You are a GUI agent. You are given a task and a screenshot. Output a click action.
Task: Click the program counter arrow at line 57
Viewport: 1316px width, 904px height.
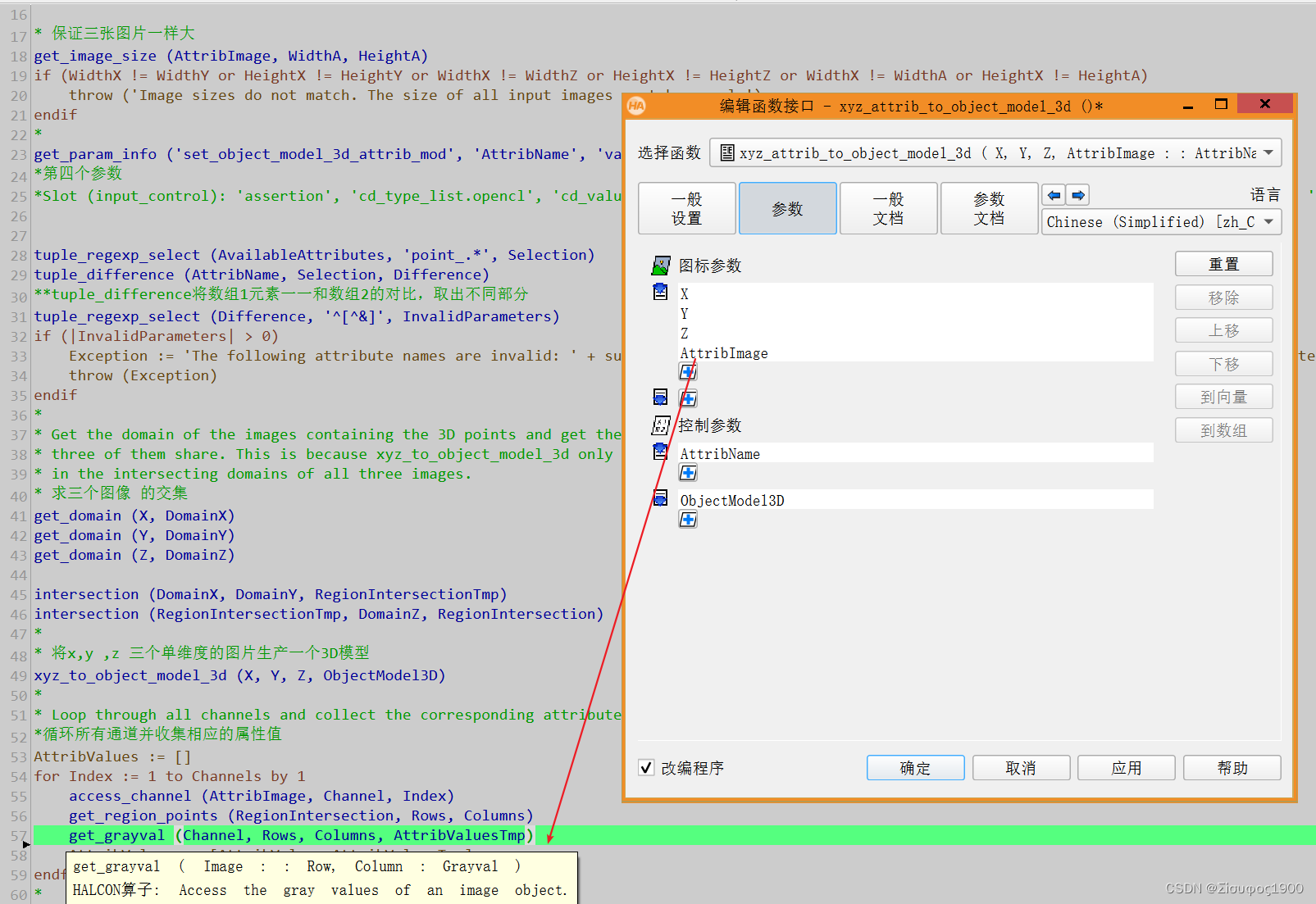pos(26,844)
